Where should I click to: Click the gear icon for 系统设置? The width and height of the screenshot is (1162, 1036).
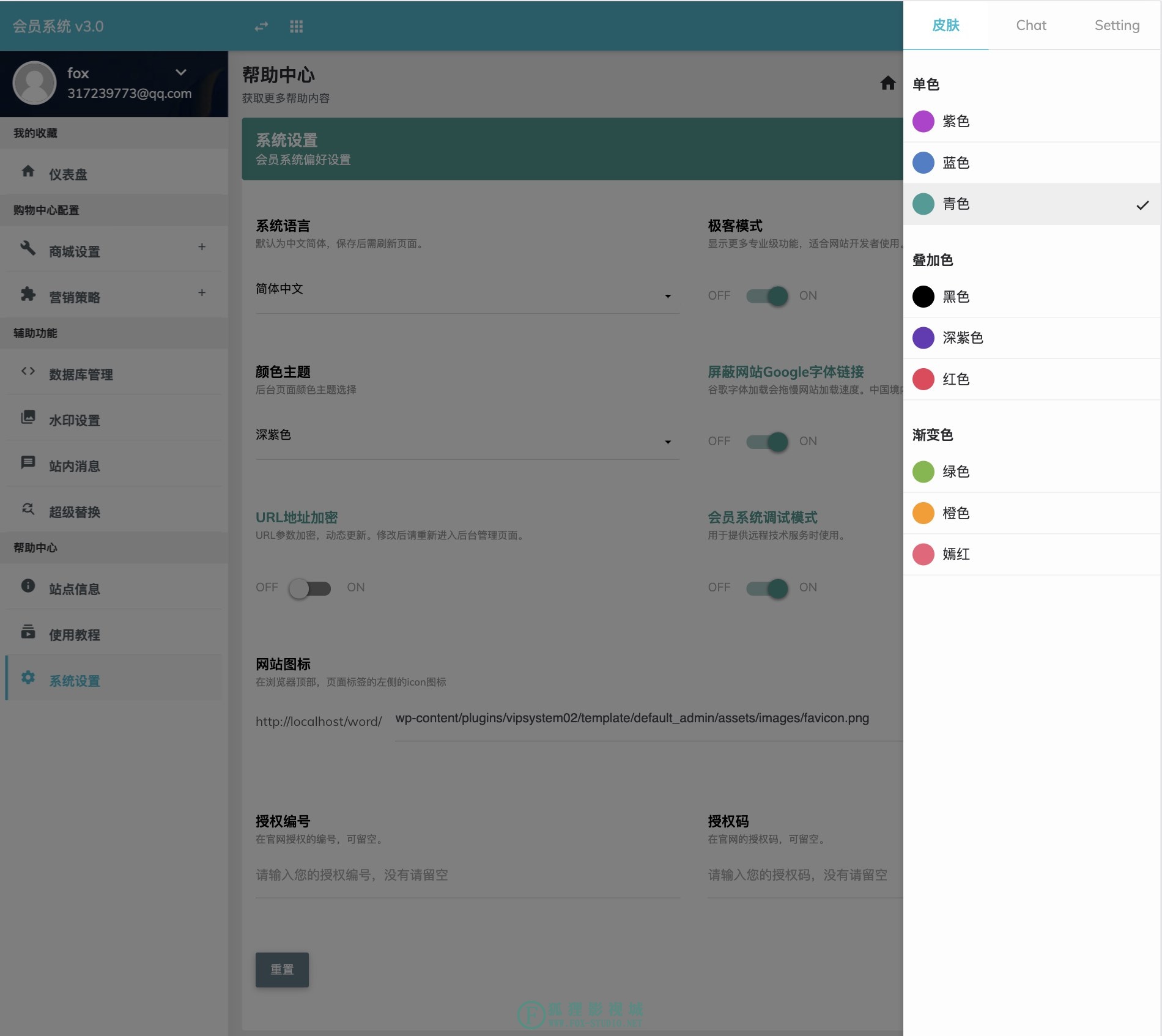pos(28,678)
